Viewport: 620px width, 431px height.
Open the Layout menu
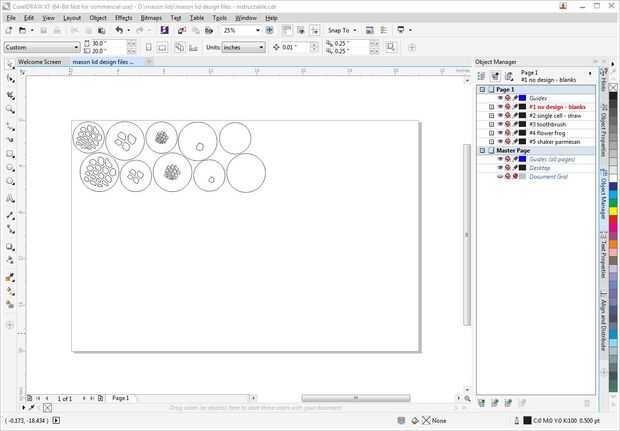tap(72, 18)
